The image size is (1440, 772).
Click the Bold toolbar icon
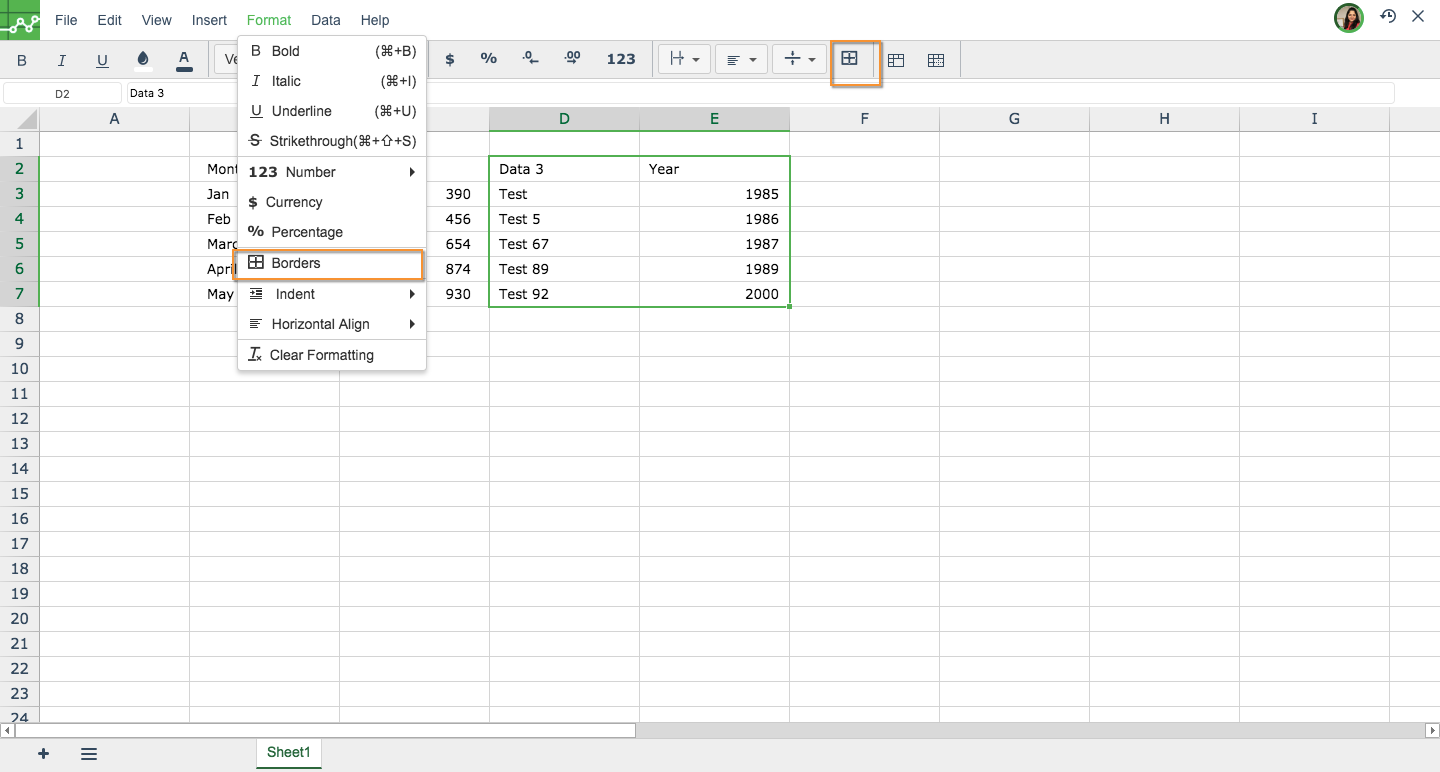pos(22,60)
